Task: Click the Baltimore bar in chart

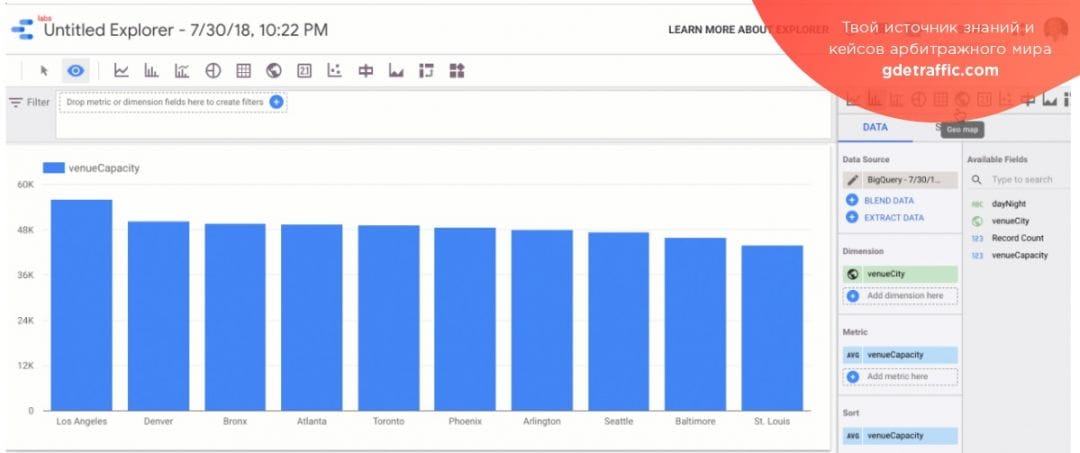Action: [695, 324]
